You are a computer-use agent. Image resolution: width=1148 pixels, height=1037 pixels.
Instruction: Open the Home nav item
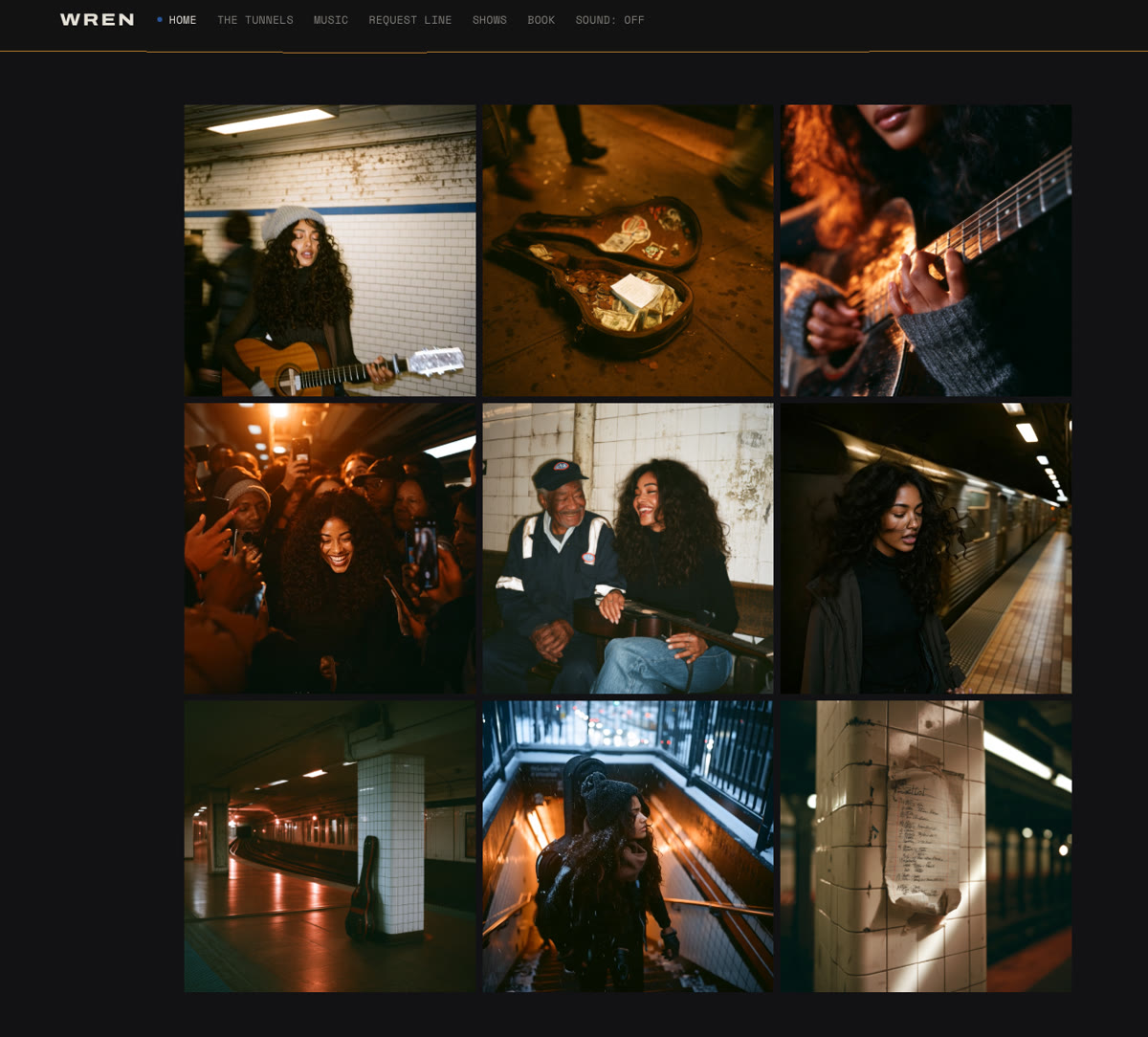pyautogui.click(x=182, y=20)
